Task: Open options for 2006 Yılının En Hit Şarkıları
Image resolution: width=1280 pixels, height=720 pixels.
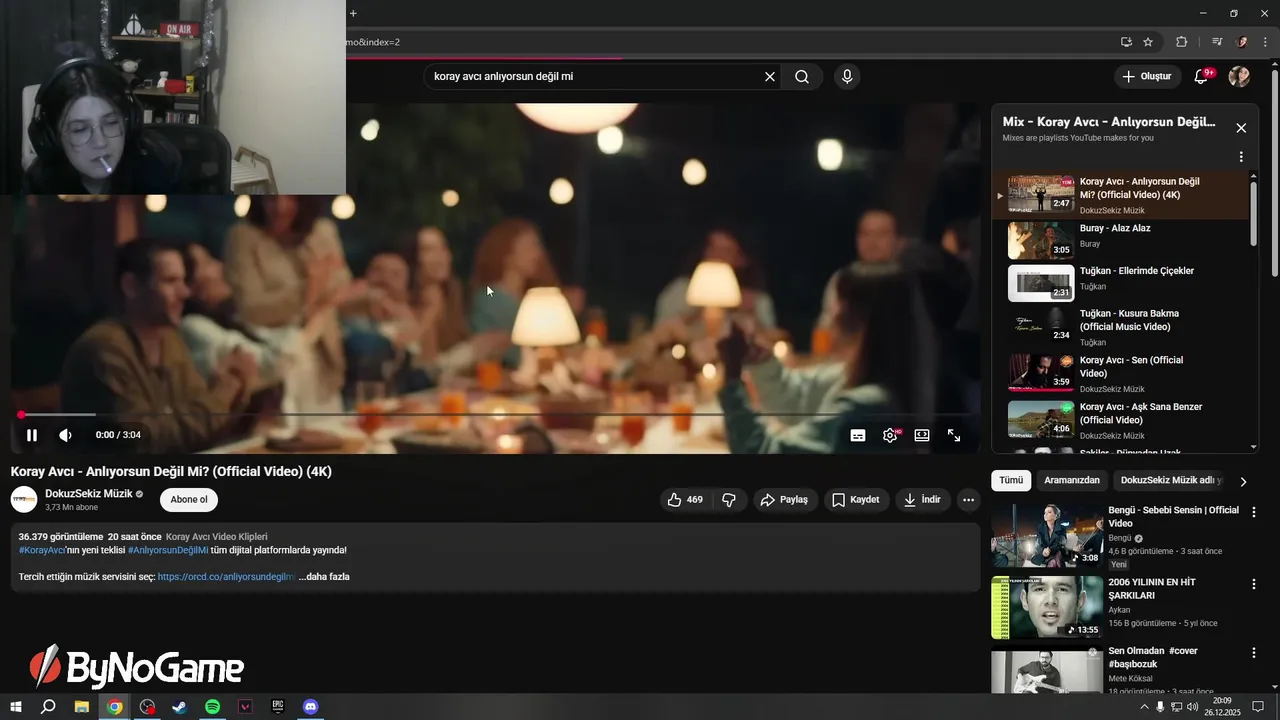Action: [1254, 584]
